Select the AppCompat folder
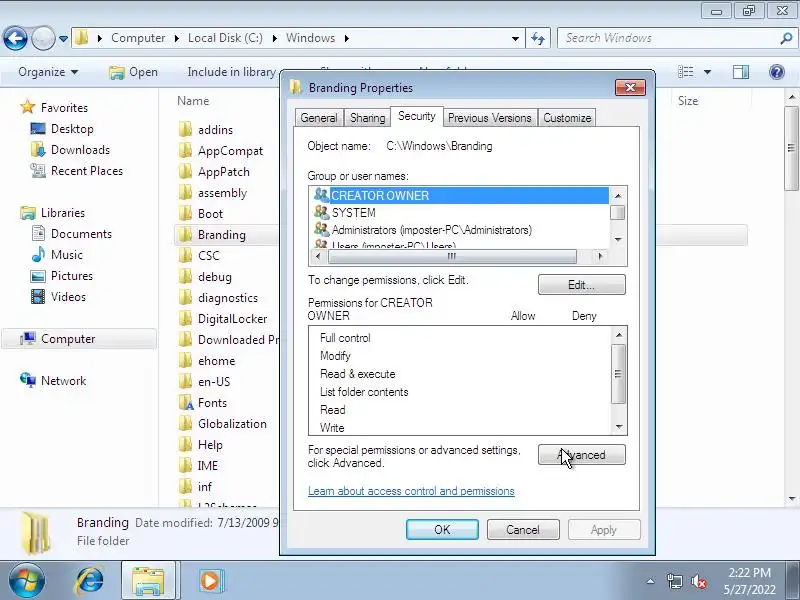Screen dimensions: 800x600 [x=220, y=151]
